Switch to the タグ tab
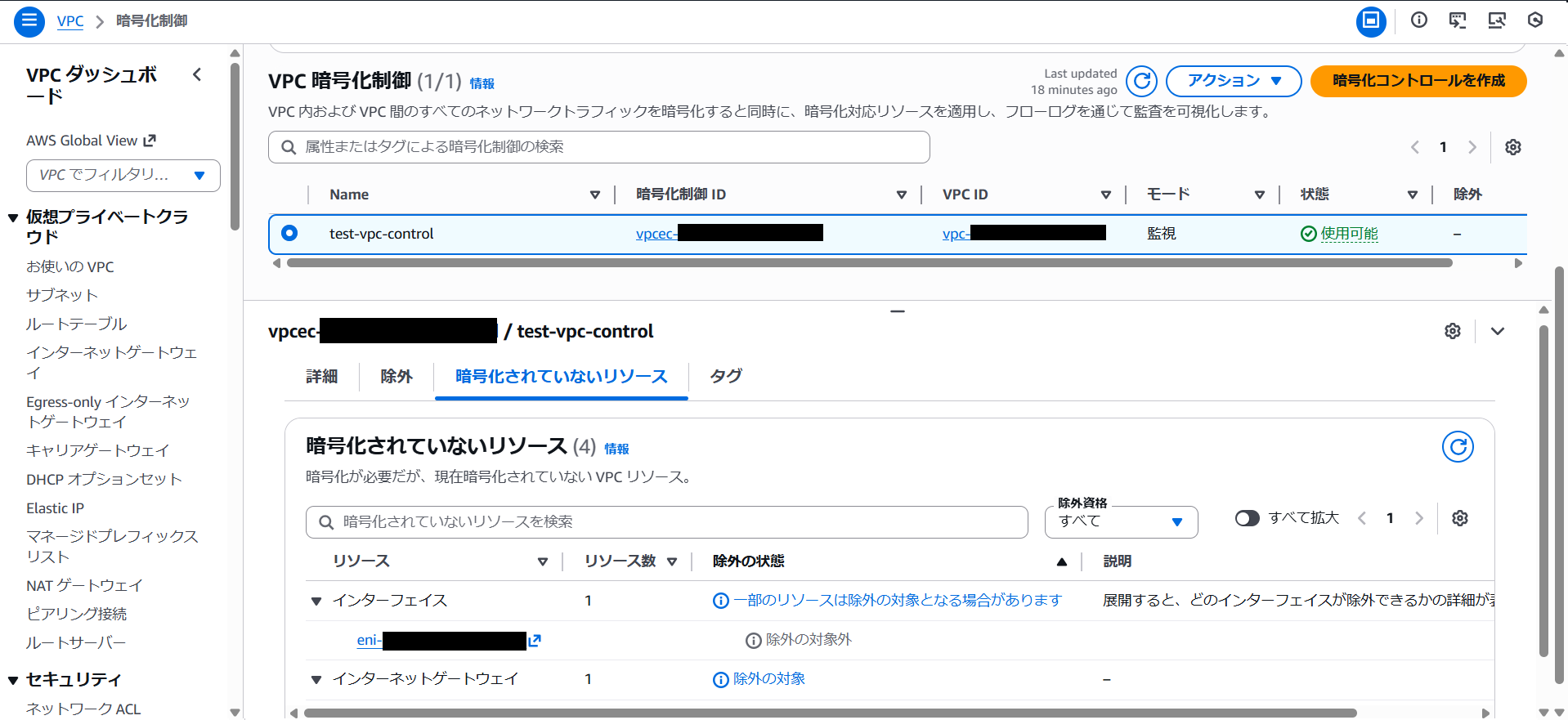Image resolution: width=1568 pixels, height=720 pixels. (x=726, y=376)
